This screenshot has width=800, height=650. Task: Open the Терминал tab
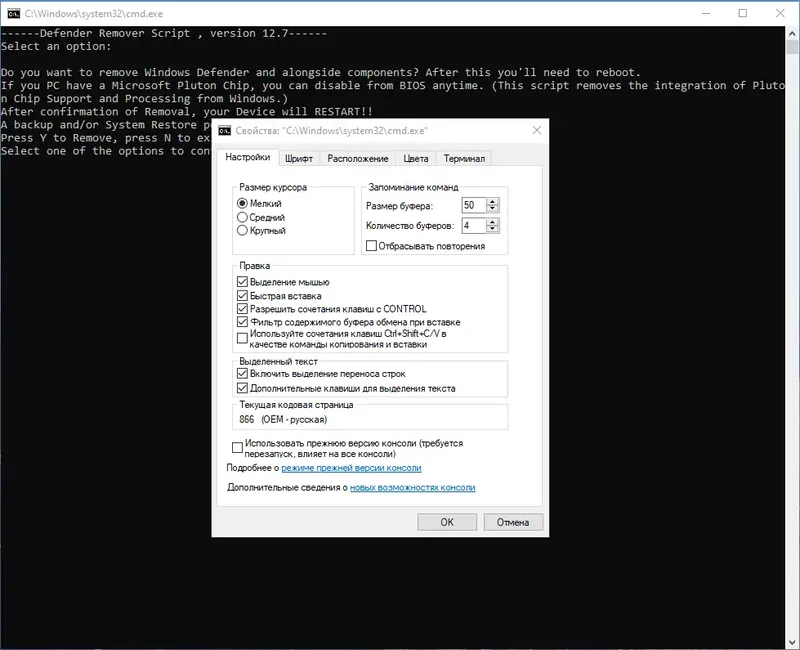[464, 159]
